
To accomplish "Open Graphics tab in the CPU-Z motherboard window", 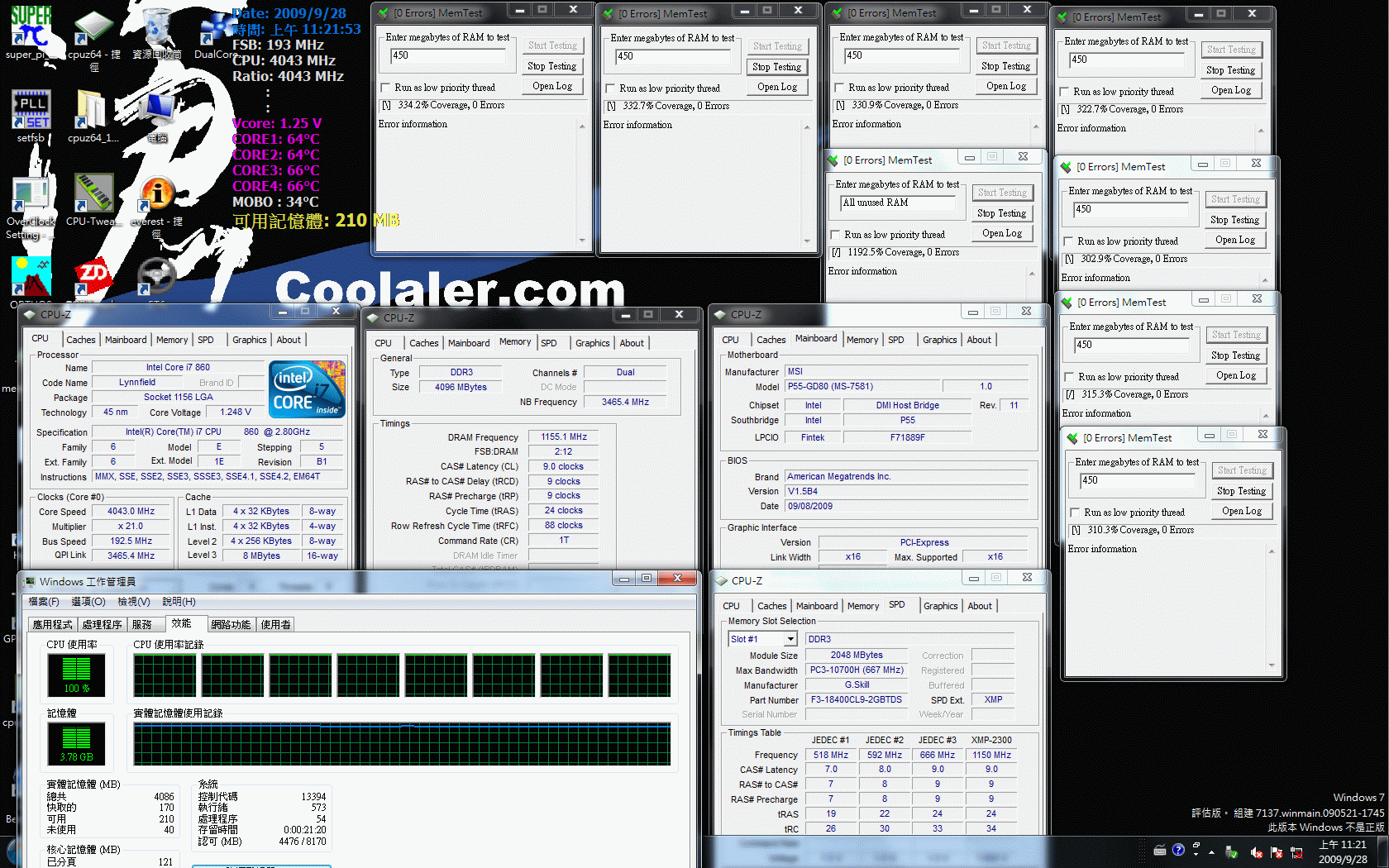I will click(940, 340).
